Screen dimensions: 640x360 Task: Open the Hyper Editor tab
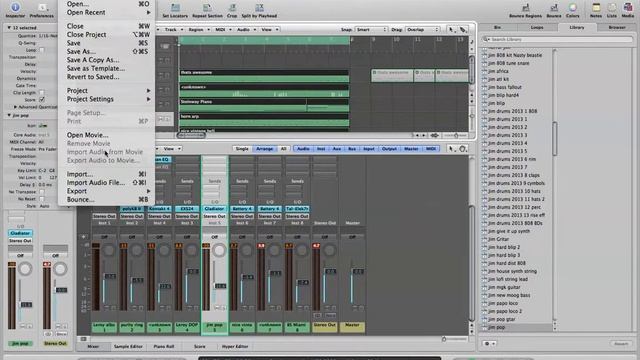point(235,347)
